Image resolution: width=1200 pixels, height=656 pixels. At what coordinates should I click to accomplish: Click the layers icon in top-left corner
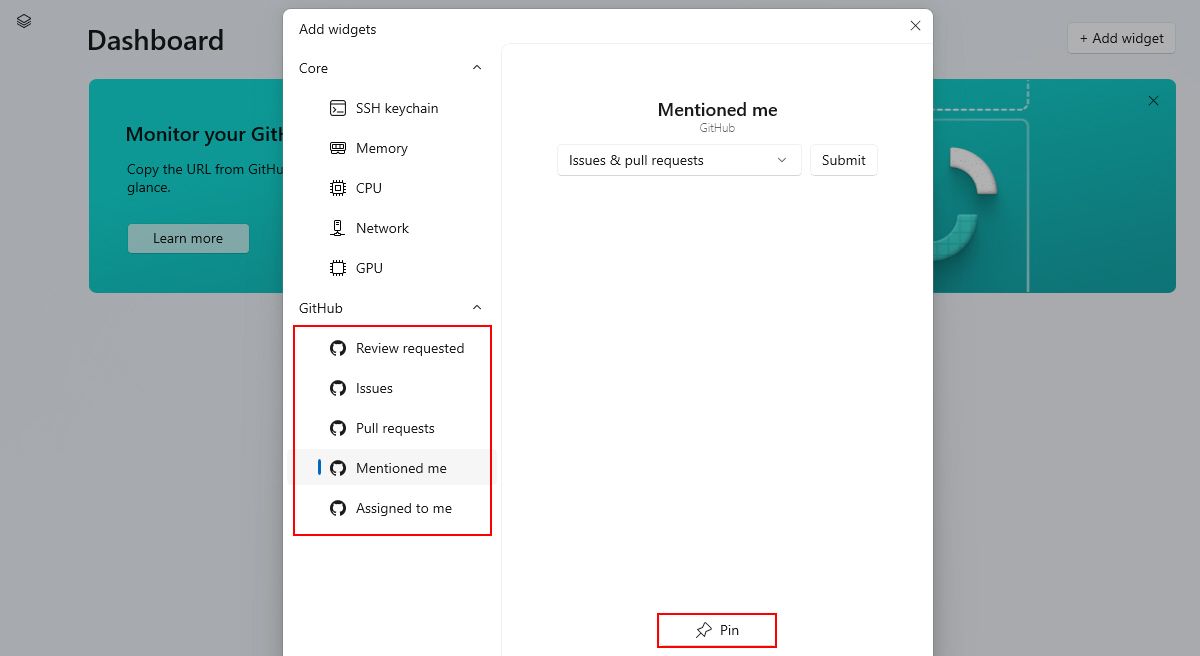coord(24,21)
